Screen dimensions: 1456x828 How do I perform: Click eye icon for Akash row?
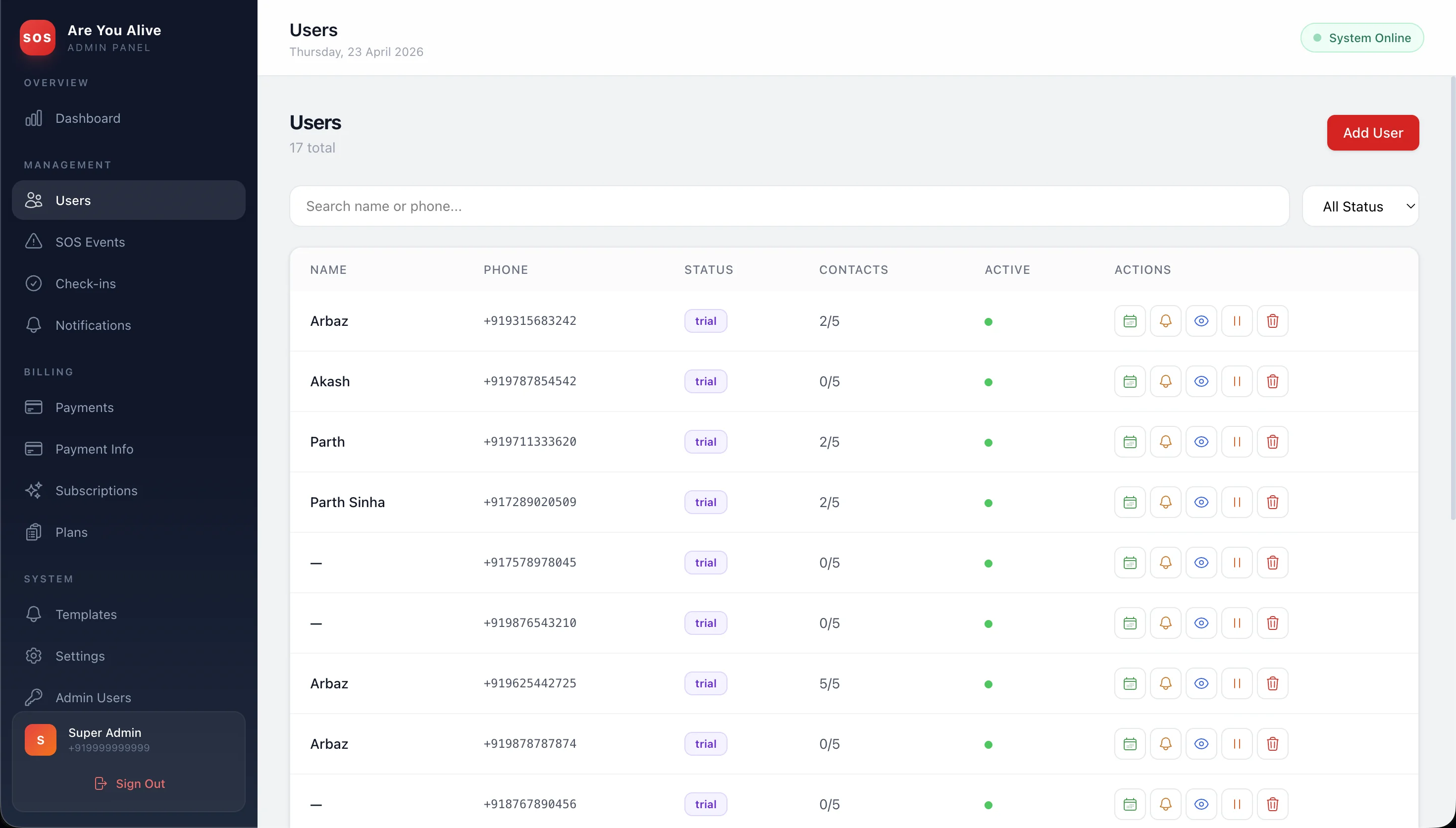[x=1201, y=382]
